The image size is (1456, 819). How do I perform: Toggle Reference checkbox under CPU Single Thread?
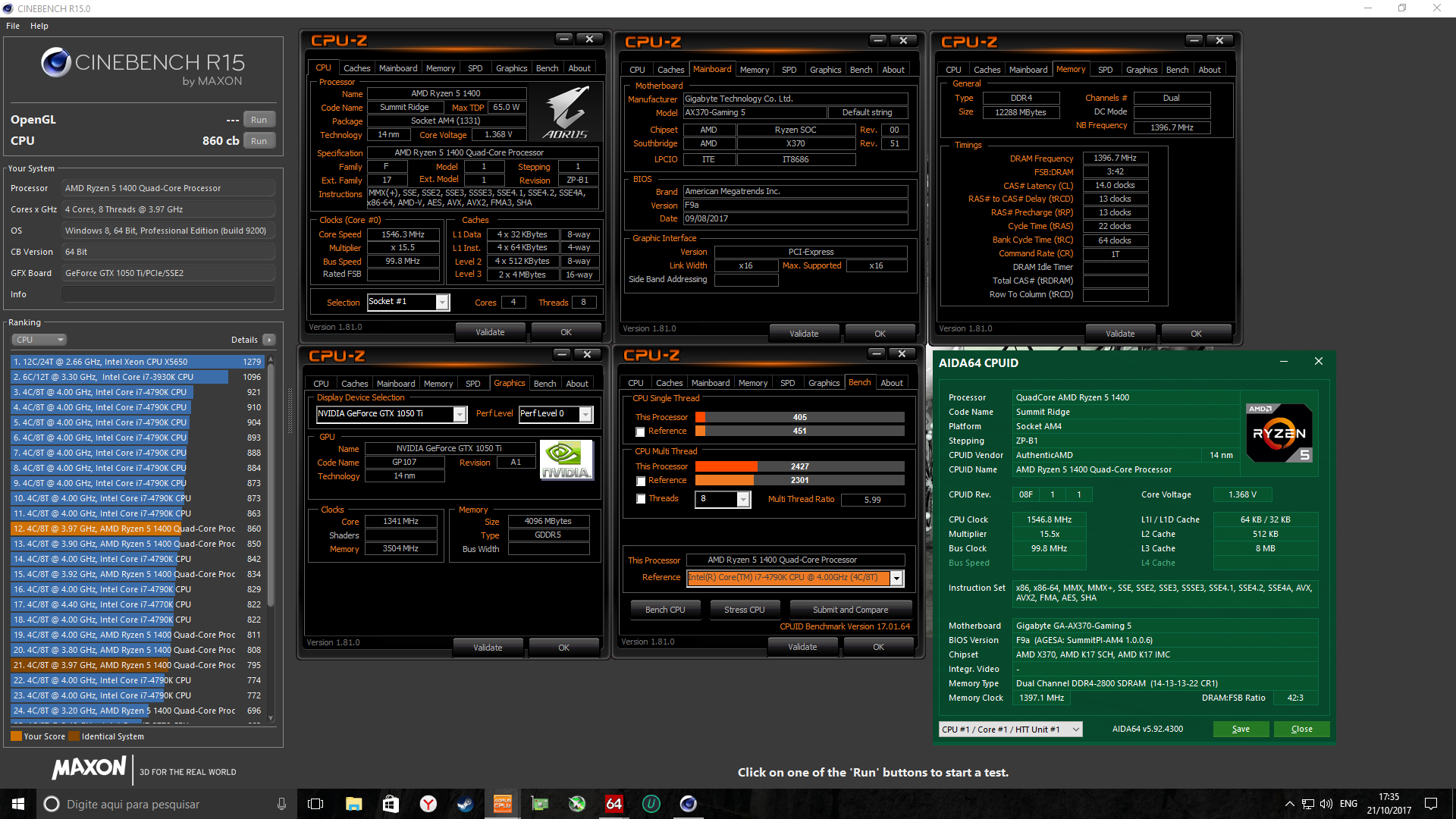click(640, 431)
